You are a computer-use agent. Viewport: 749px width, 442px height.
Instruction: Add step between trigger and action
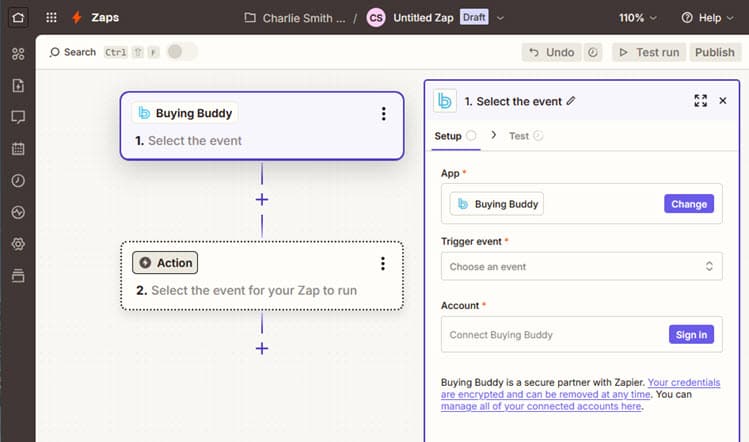[262, 199]
